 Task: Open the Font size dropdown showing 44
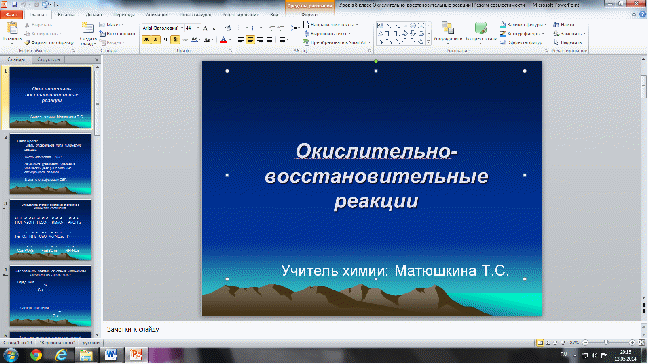click(x=198, y=28)
